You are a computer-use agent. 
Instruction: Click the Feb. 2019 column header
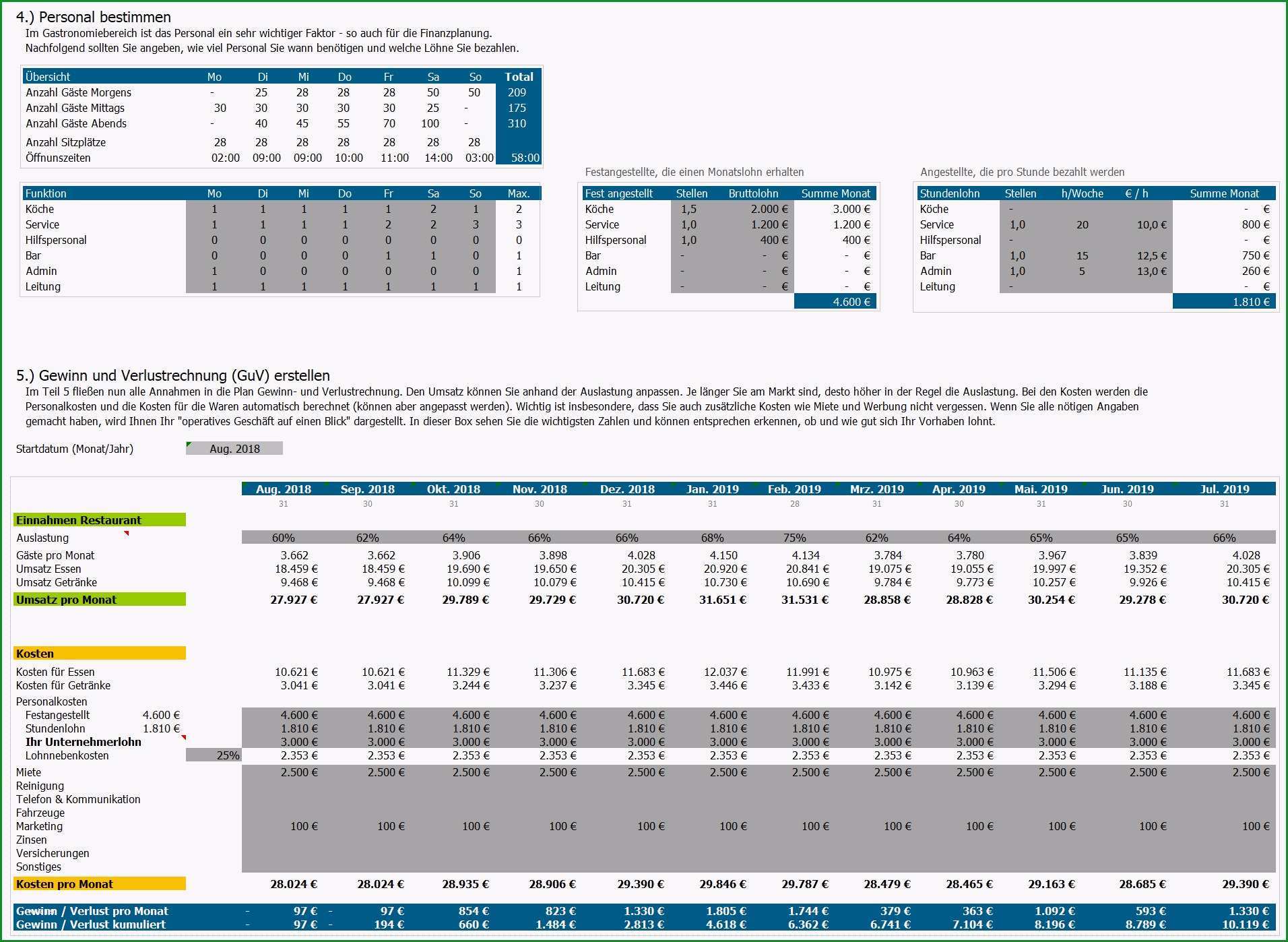pos(794,489)
